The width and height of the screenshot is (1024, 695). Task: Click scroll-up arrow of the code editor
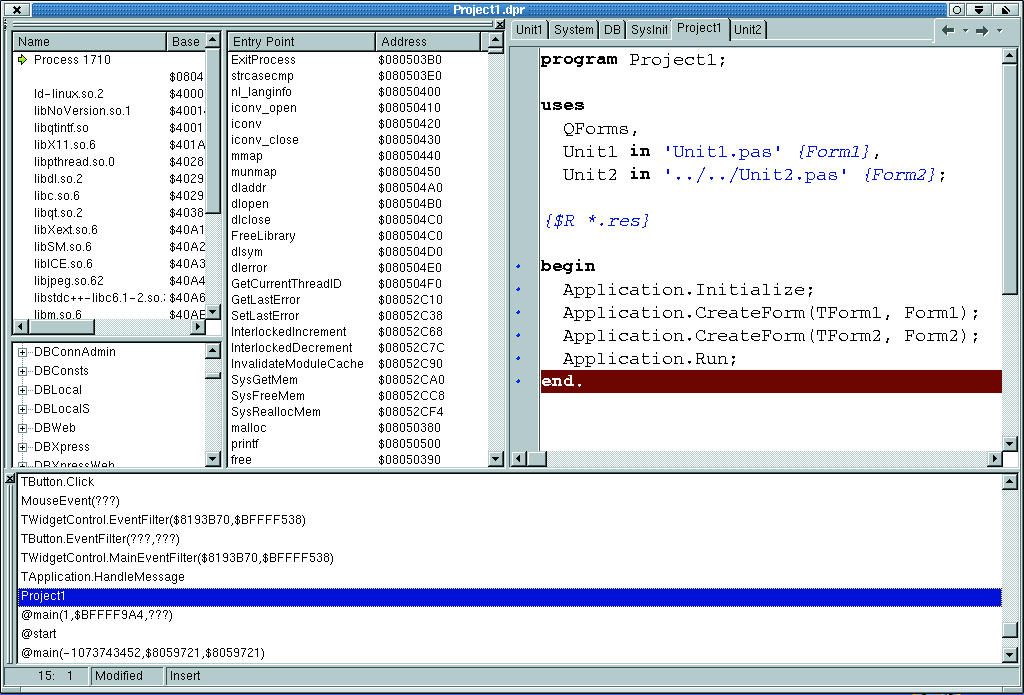coord(1010,56)
